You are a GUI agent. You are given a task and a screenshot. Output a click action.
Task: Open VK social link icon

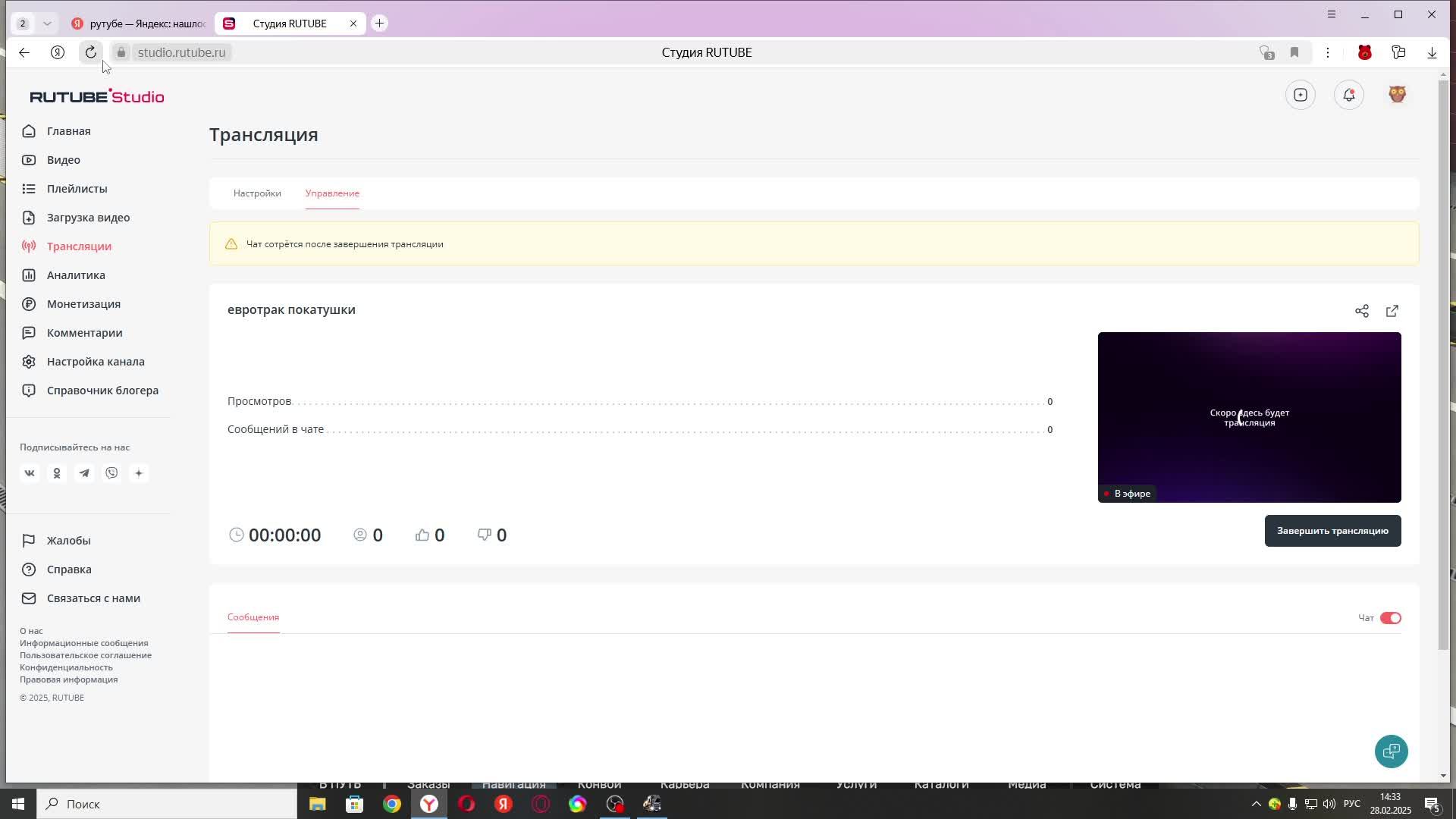[x=30, y=473]
